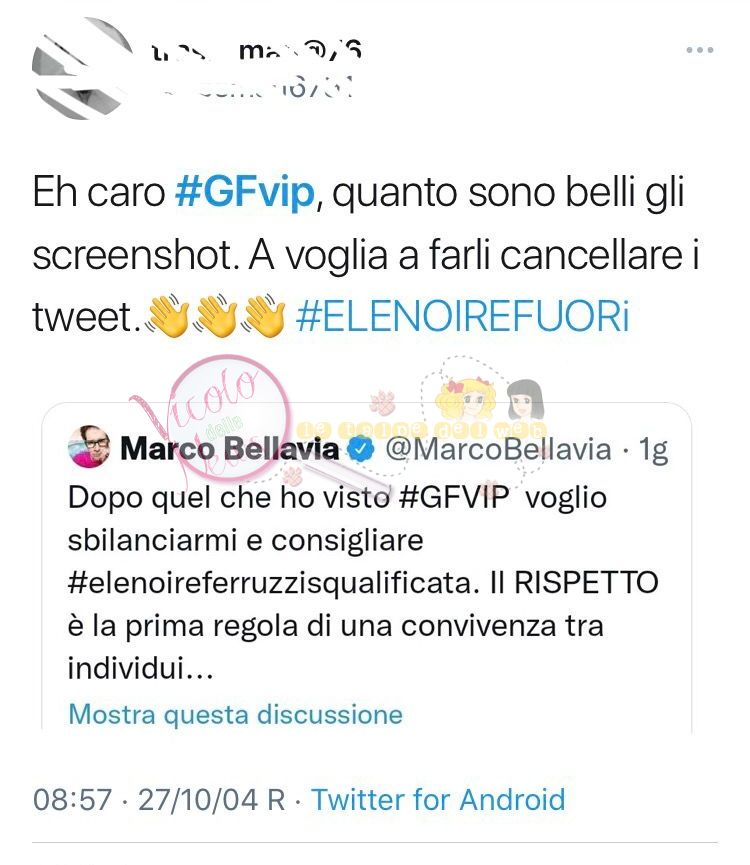
Task: Open the @MarcoBellavia handle
Action: coord(498,449)
